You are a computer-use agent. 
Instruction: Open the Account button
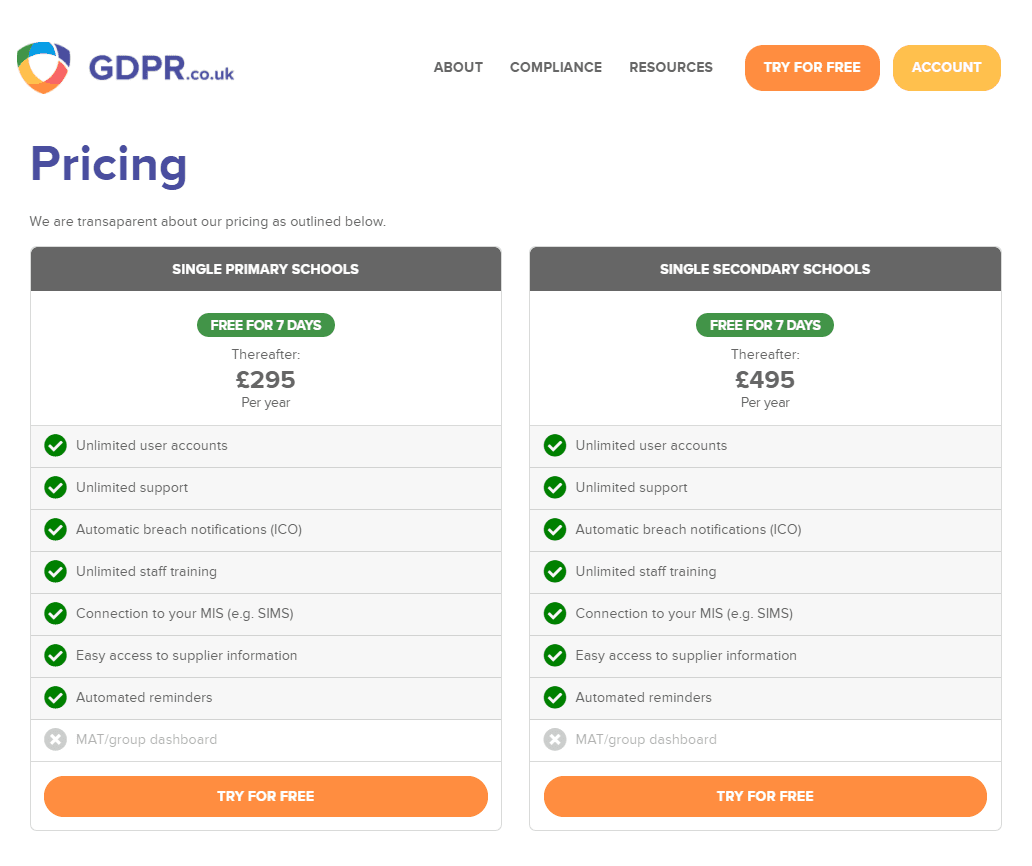946,68
